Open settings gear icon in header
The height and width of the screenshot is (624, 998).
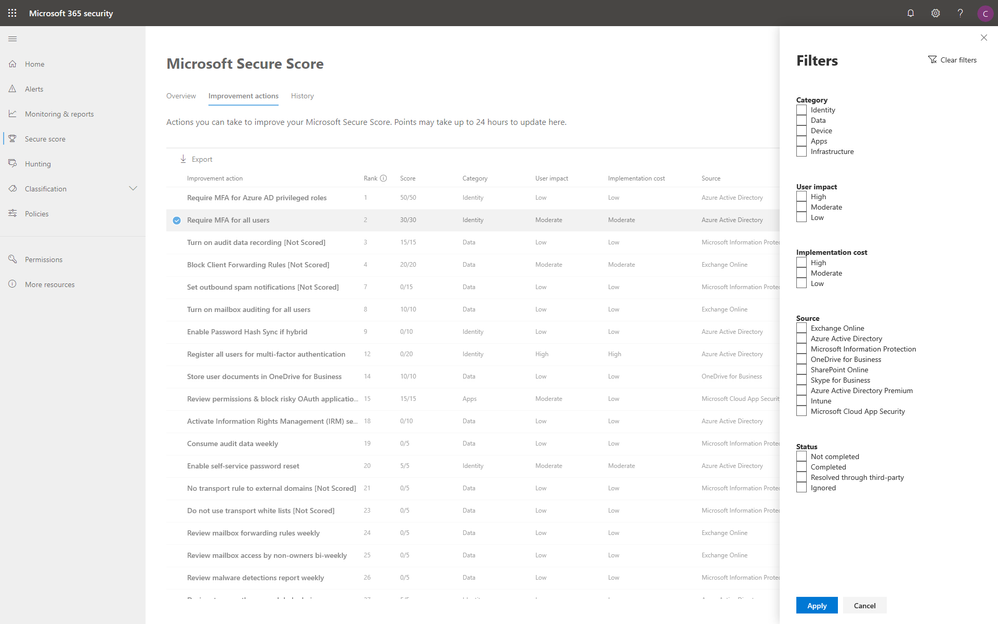(935, 13)
